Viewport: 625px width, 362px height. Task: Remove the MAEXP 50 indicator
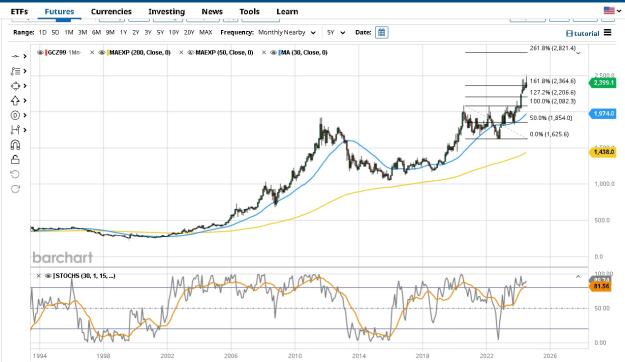click(181, 52)
